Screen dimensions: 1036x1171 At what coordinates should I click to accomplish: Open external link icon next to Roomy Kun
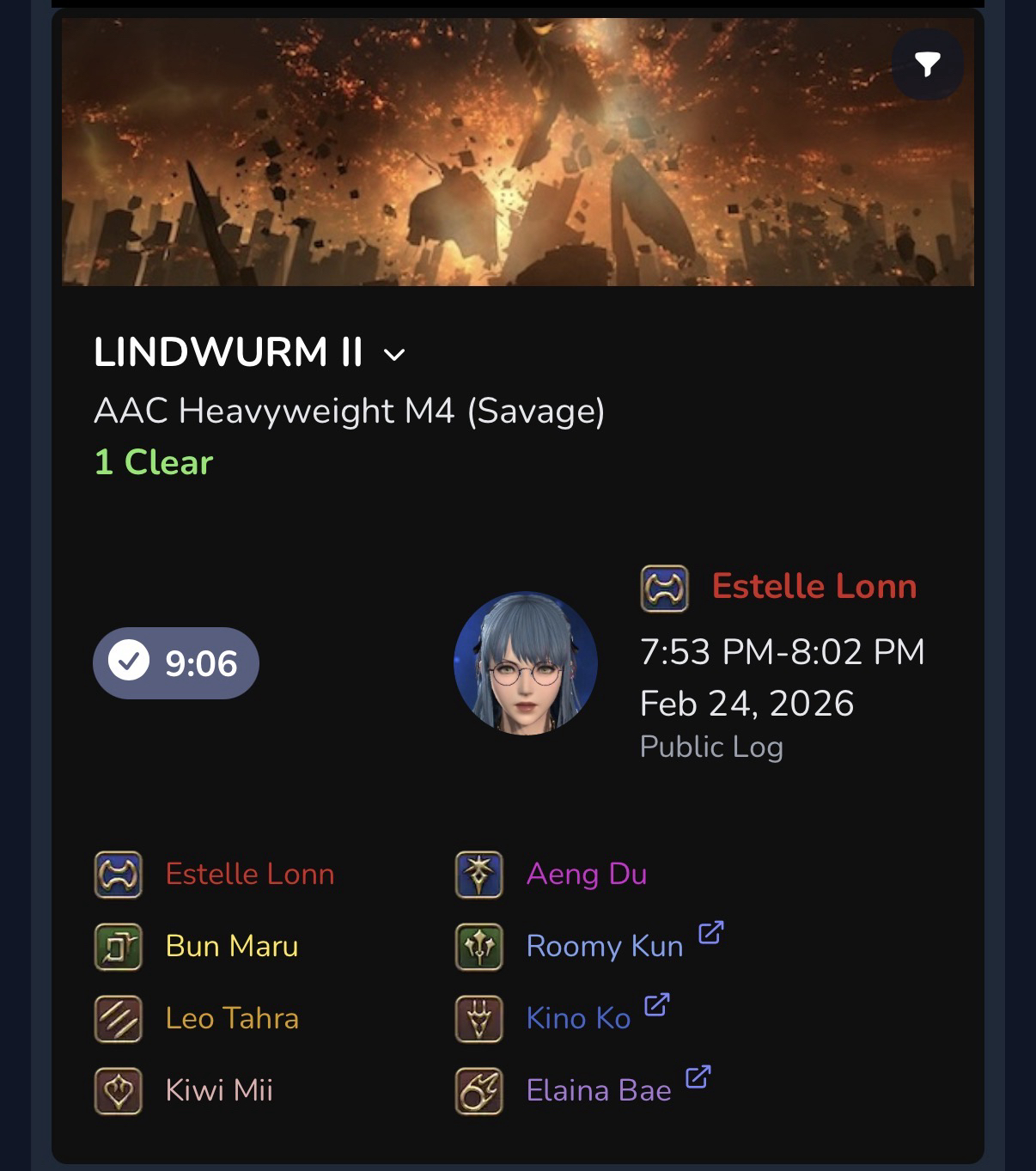pos(710,932)
